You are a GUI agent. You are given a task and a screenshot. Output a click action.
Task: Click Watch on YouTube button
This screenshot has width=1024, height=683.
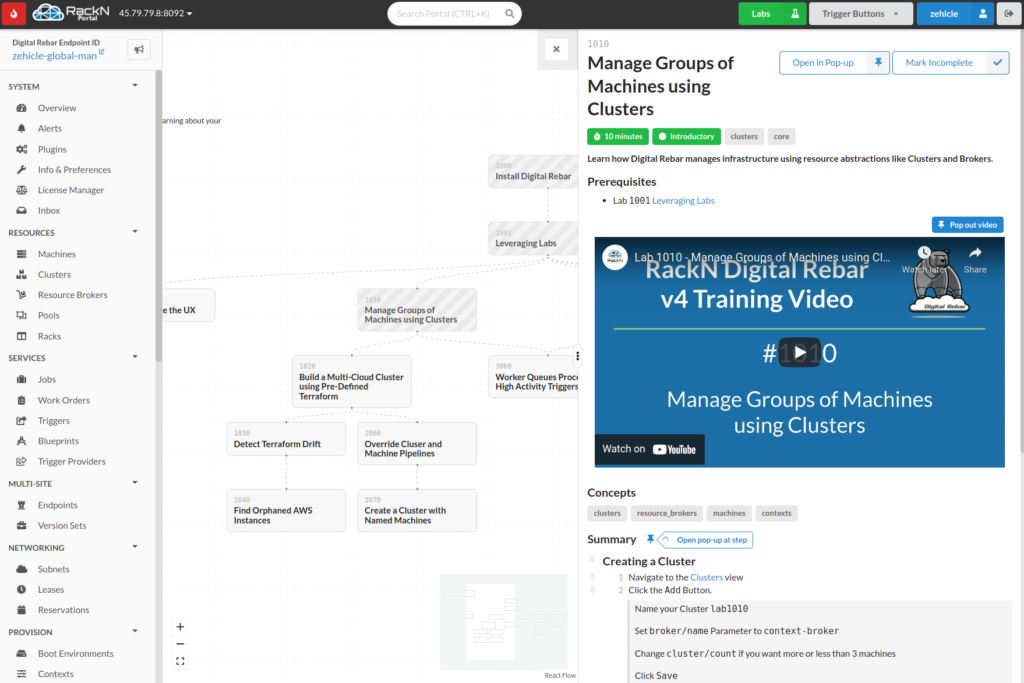click(x=649, y=449)
